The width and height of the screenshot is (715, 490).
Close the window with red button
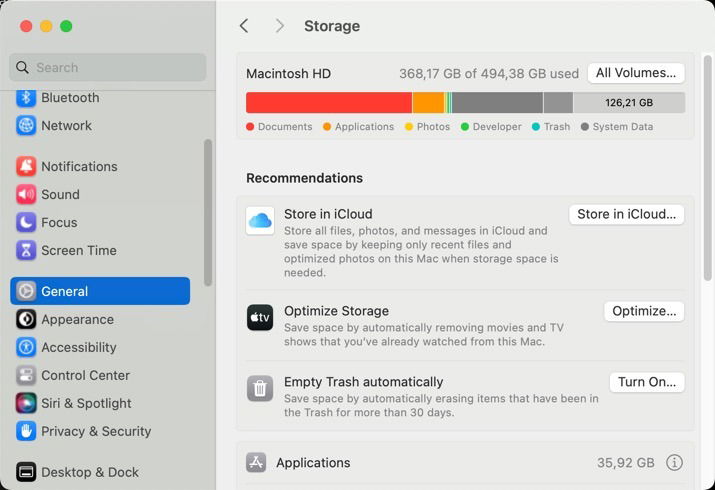pyautogui.click(x=26, y=26)
